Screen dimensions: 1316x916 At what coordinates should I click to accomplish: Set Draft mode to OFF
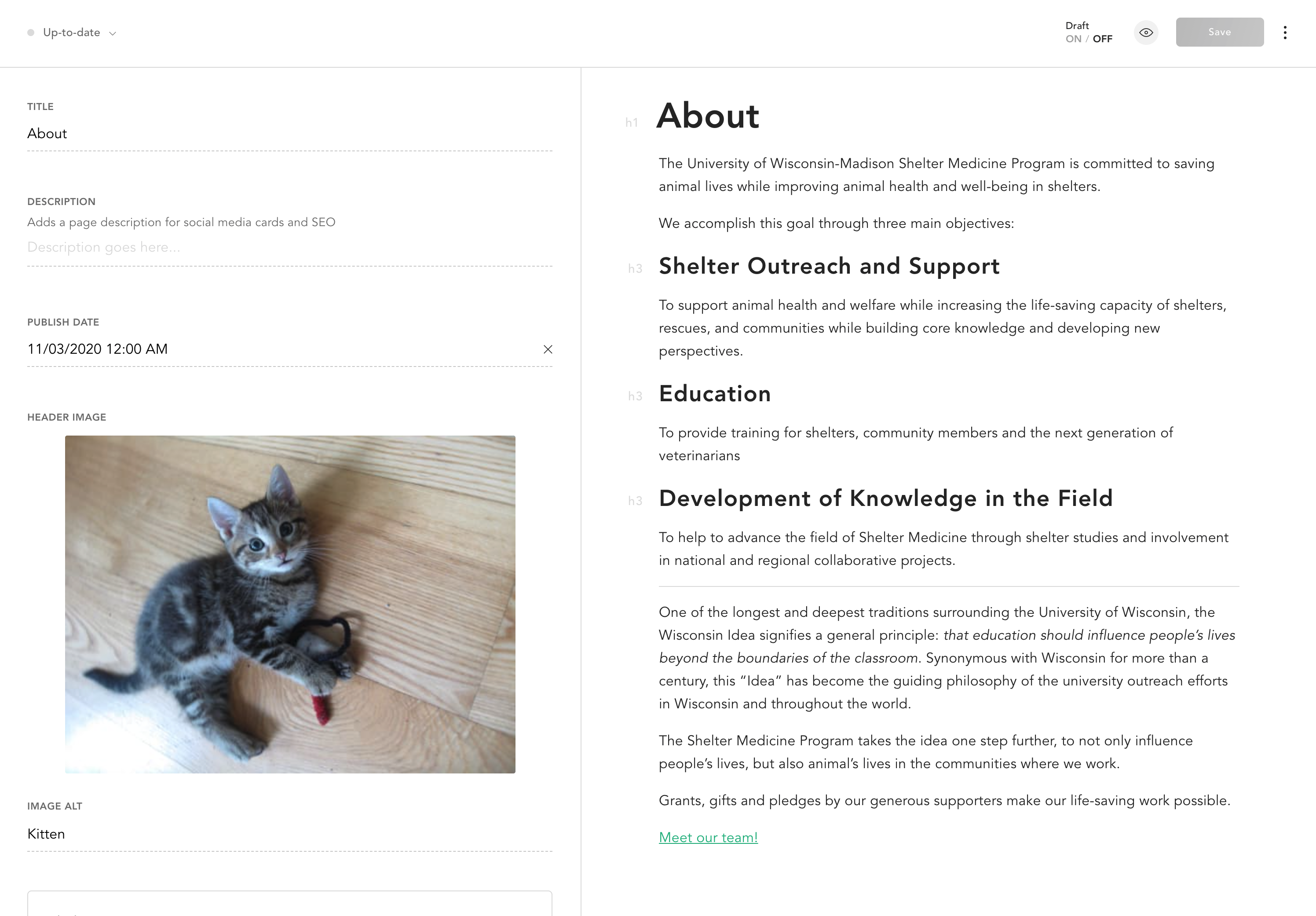pos(1102,38)
